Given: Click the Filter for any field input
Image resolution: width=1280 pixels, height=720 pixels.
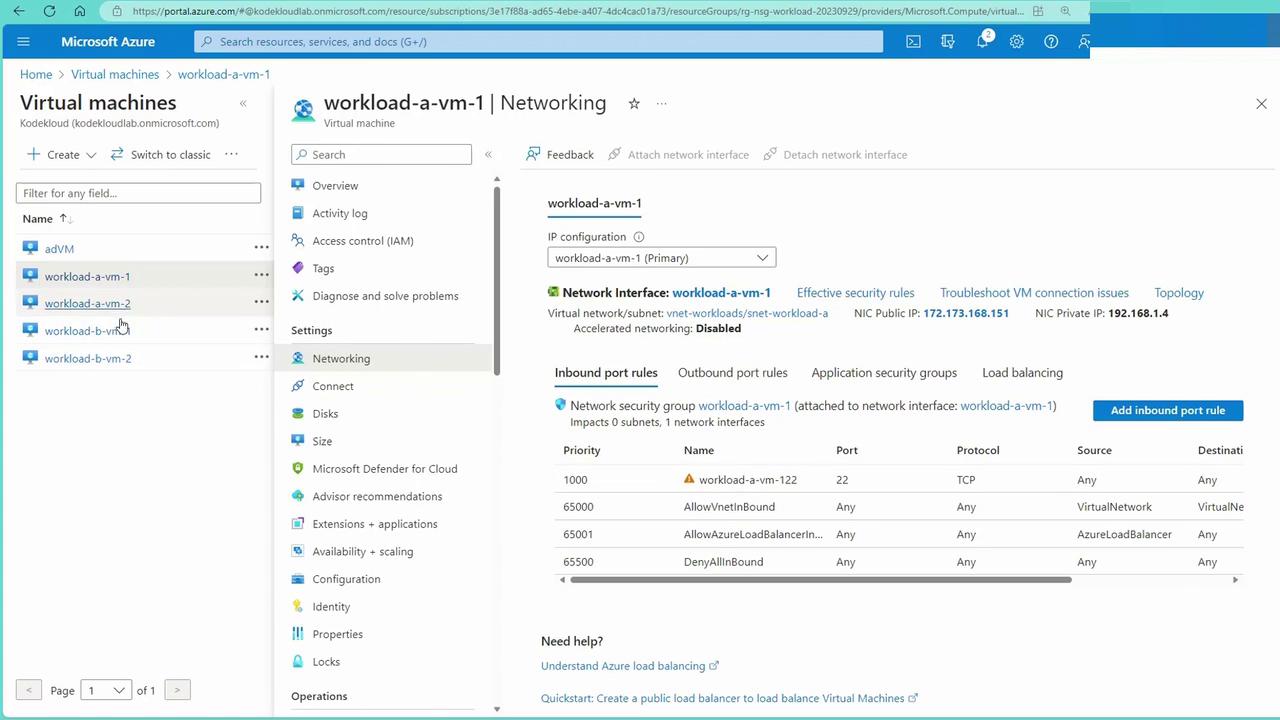Looking at the screenshot, I should 138,193.
